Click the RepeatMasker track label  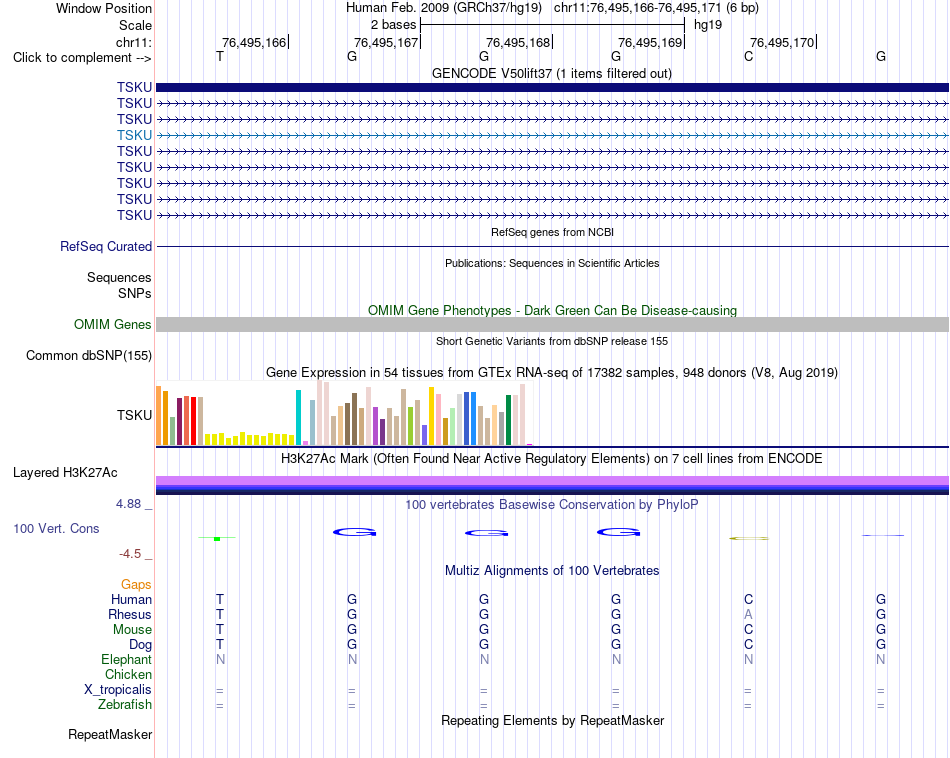[110, 734]
